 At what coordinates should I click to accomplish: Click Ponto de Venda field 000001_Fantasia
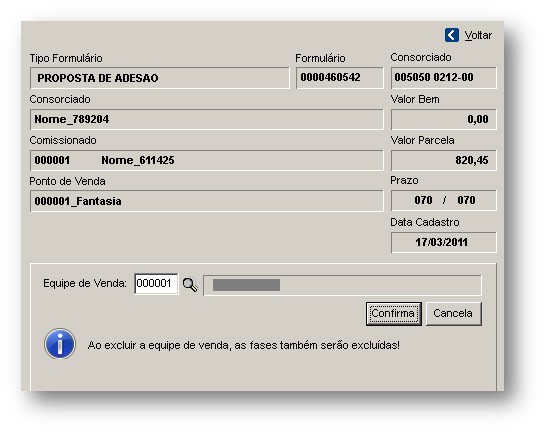point(206,201)
